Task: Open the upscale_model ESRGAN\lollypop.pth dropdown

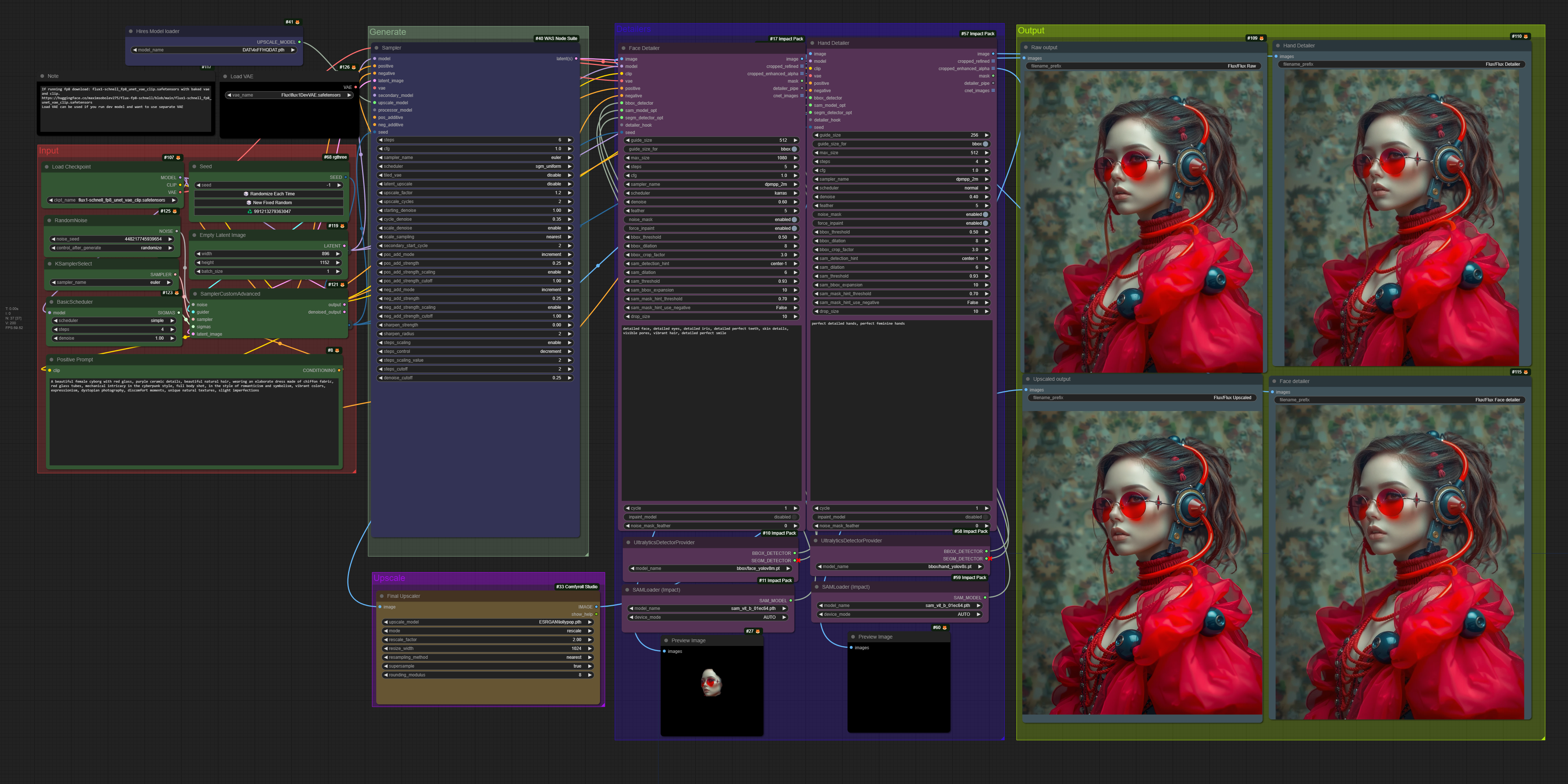Action: 487,622
